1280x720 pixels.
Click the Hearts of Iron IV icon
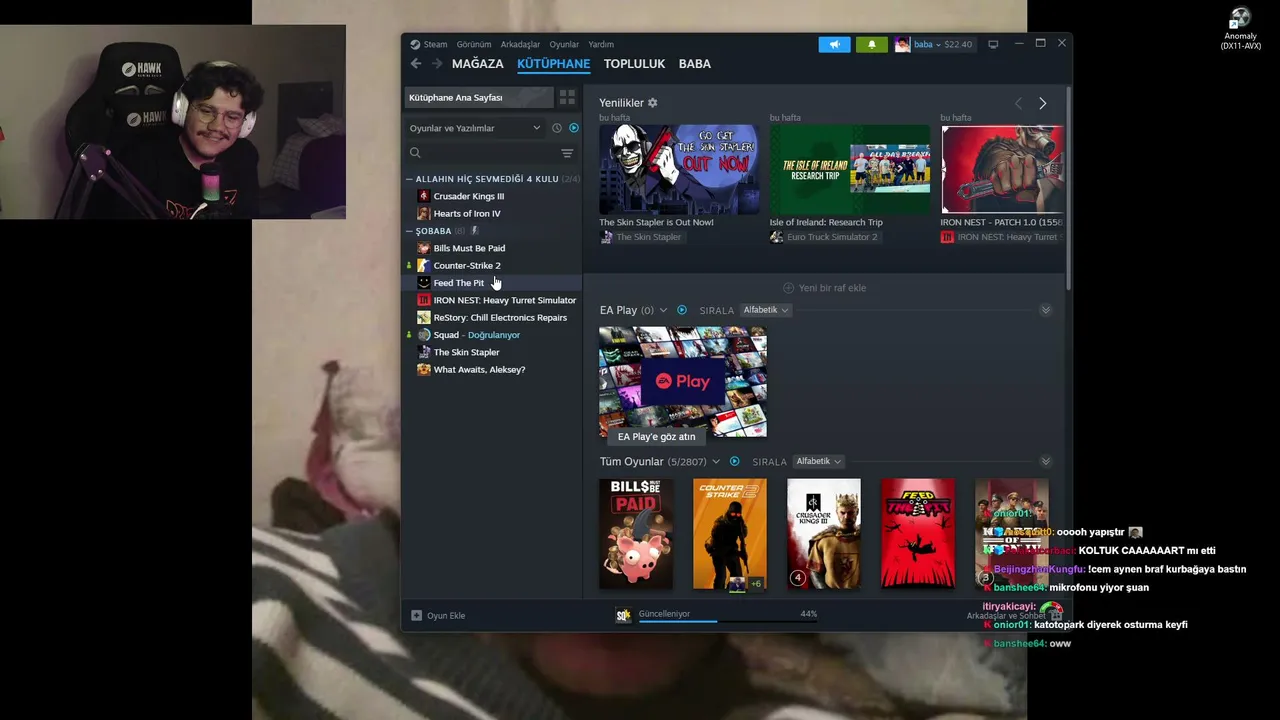click(424, 213)
